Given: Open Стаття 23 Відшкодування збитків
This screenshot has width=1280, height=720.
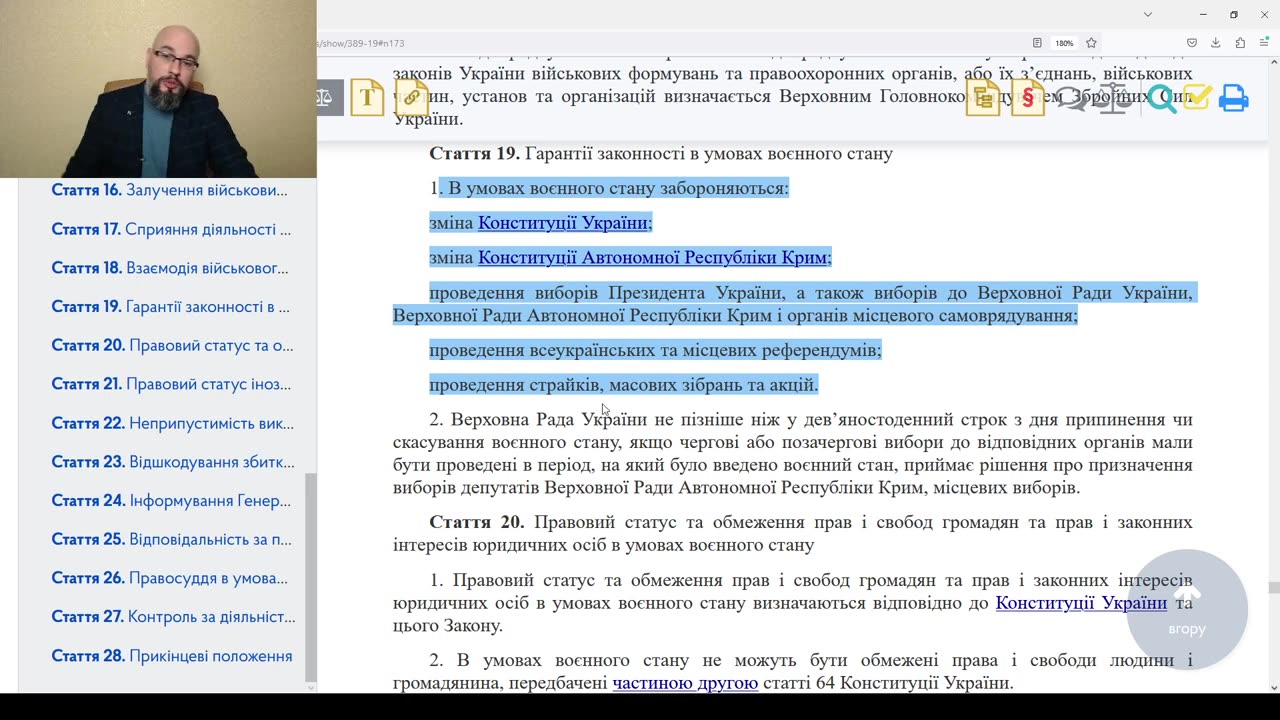Looking at the screenshot, I should tap(173, 462).
